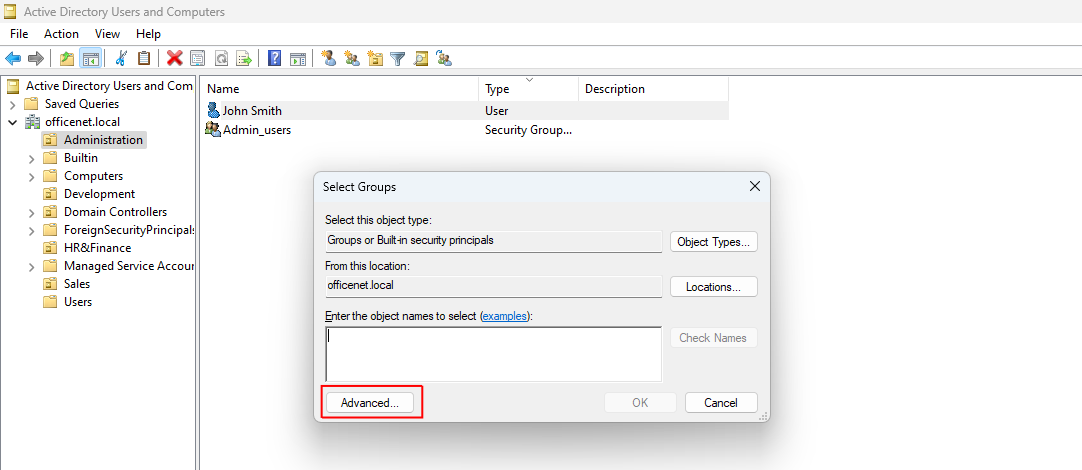Screen dimensions: 1082x470
Task: Click the Up one level folder icon
Action: 67,59
